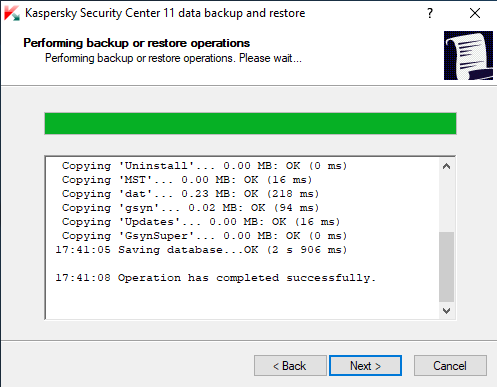The height and width of the screenshot is (387, 497).
Task: Close the backup and restore dialog
Action: (x=475, y=13)
